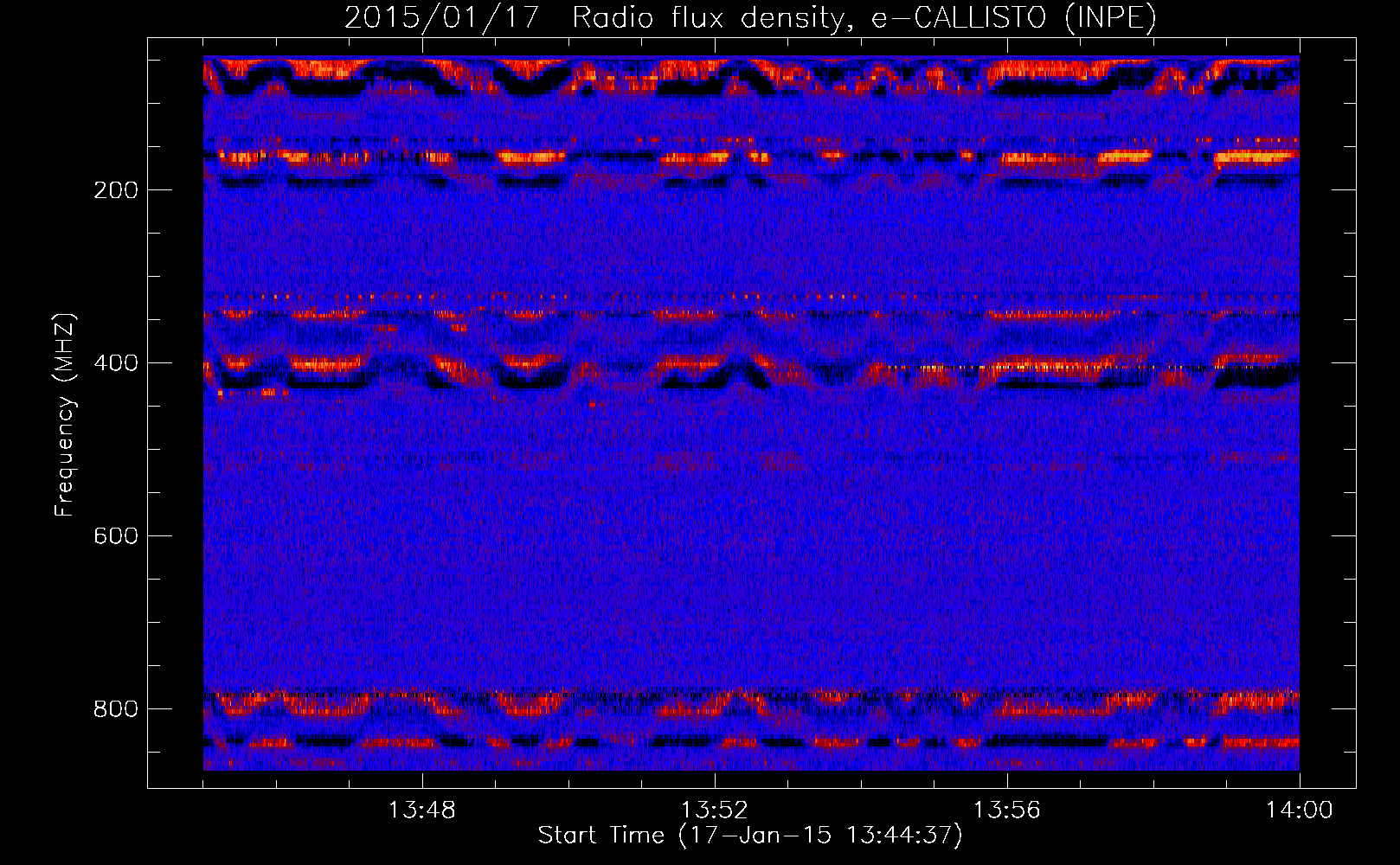Click the 13:52 time tick label
Viewport: 1400px width, 865px height.
click(x=715, y=811)
